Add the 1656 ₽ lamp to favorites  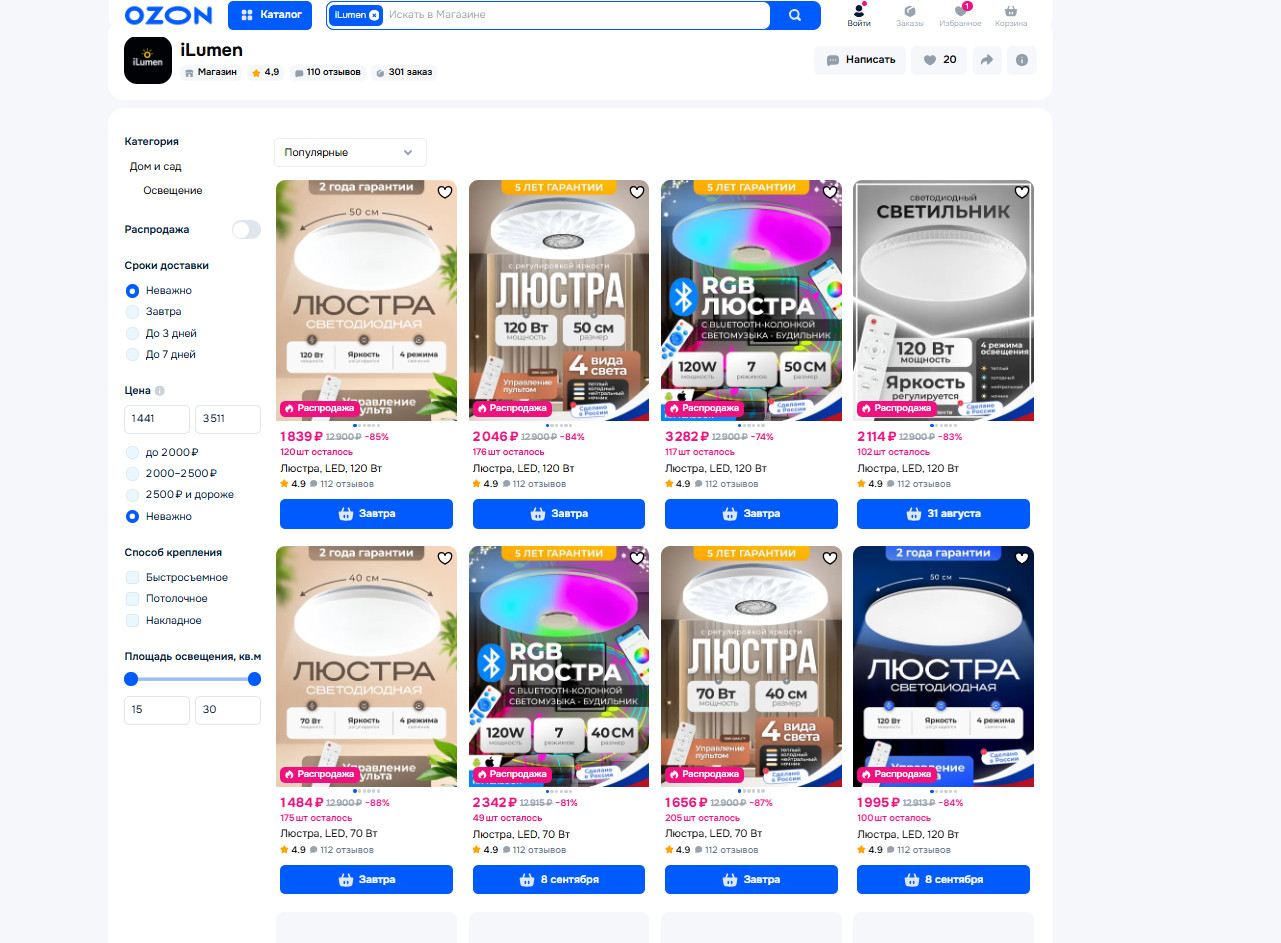[x=829, y=559]
